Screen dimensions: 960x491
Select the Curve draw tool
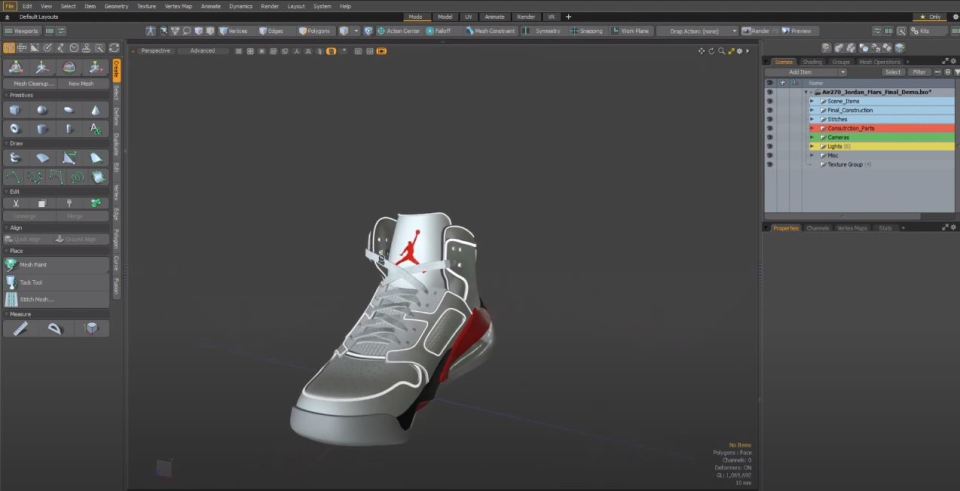(x=13, y=177)
